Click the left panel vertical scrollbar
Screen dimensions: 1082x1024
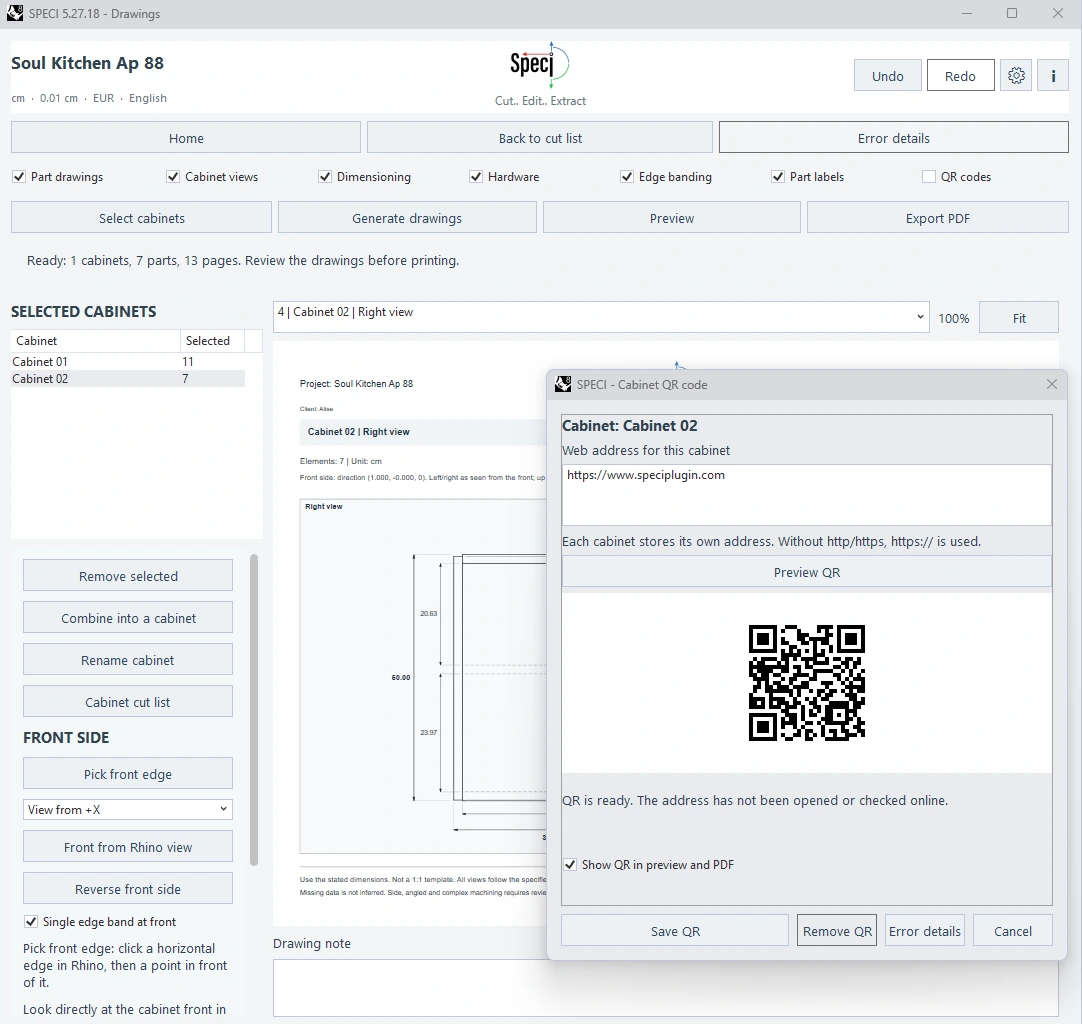[254, 709]
